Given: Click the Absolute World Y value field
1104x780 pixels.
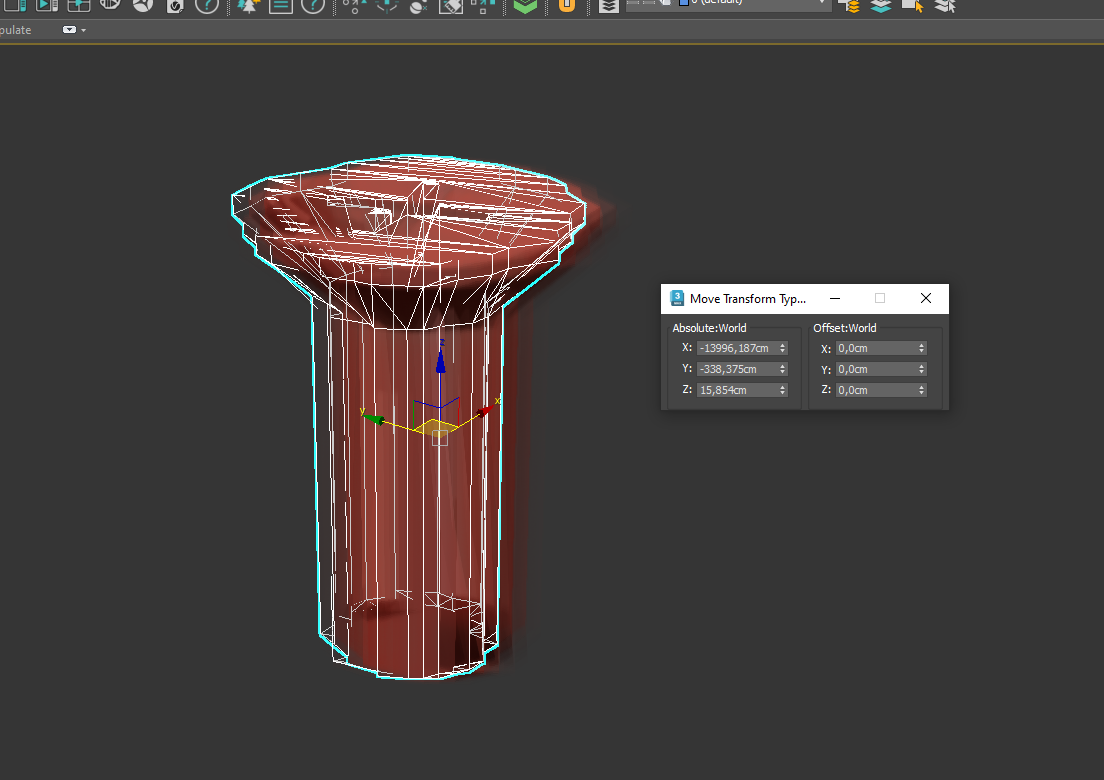Looking at the screenshot, I should click(736, 369).
